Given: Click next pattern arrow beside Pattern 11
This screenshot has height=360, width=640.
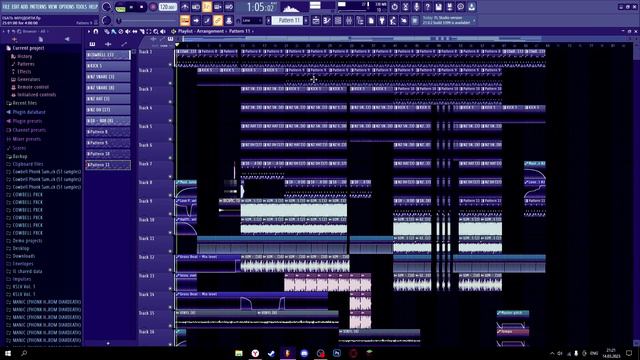Looking at the screenshot, I should pyautogui.click(x=306, y=20).
